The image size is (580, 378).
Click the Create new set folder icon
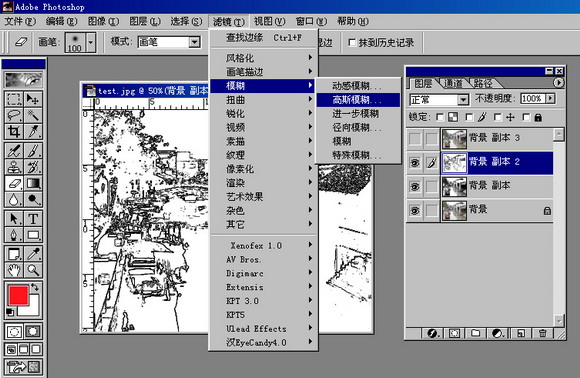[x=476, y=333]
